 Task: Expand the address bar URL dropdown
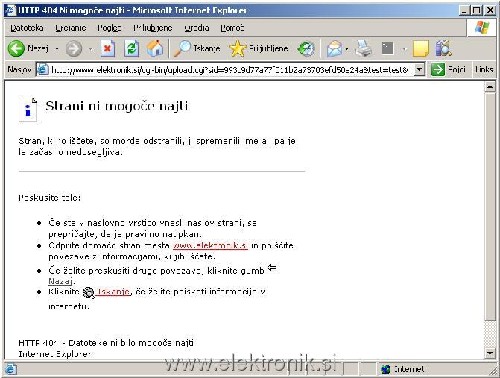(419, 70)
